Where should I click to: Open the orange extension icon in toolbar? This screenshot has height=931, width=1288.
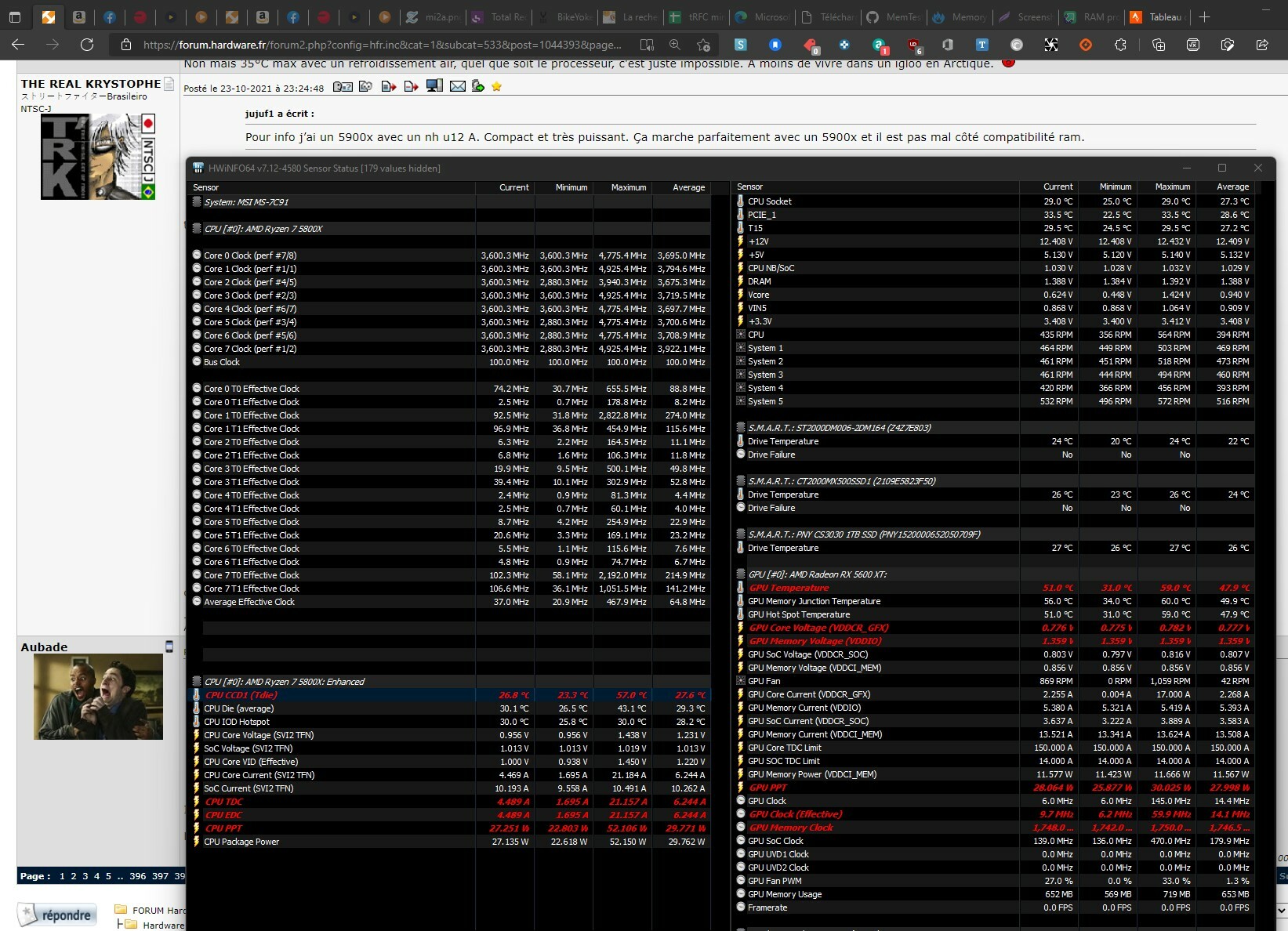[x=1086, y=45]
